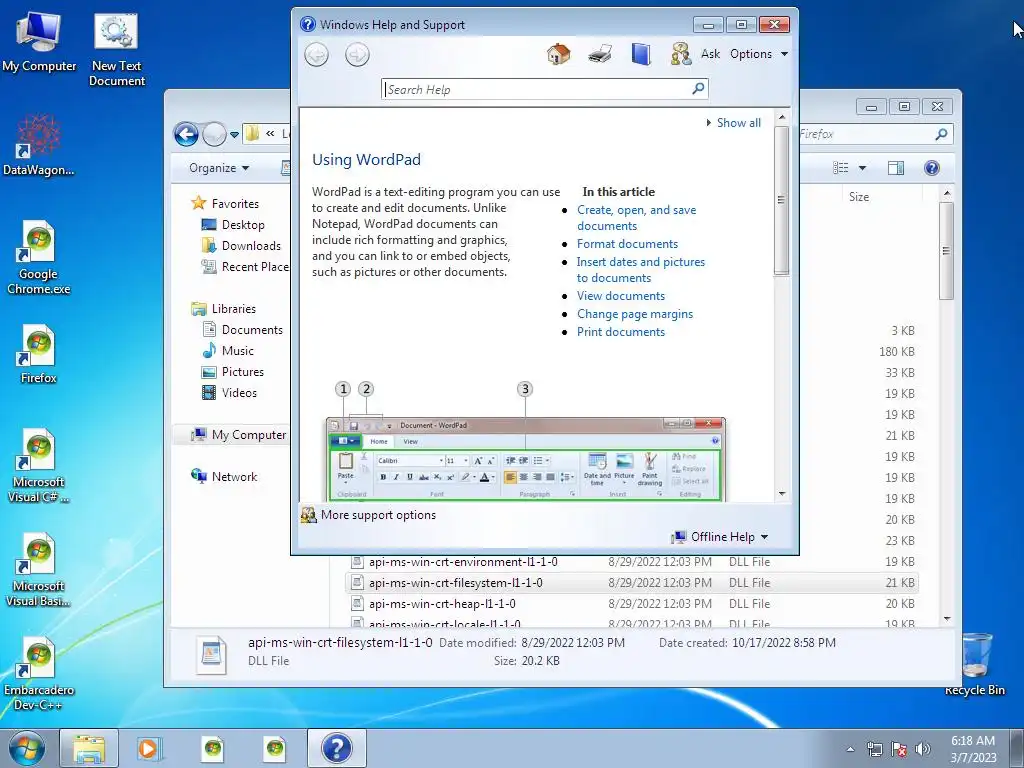Open Downloads in Explorer sidebar
This screenshot has width=1024, height=768.
point(242,246)
